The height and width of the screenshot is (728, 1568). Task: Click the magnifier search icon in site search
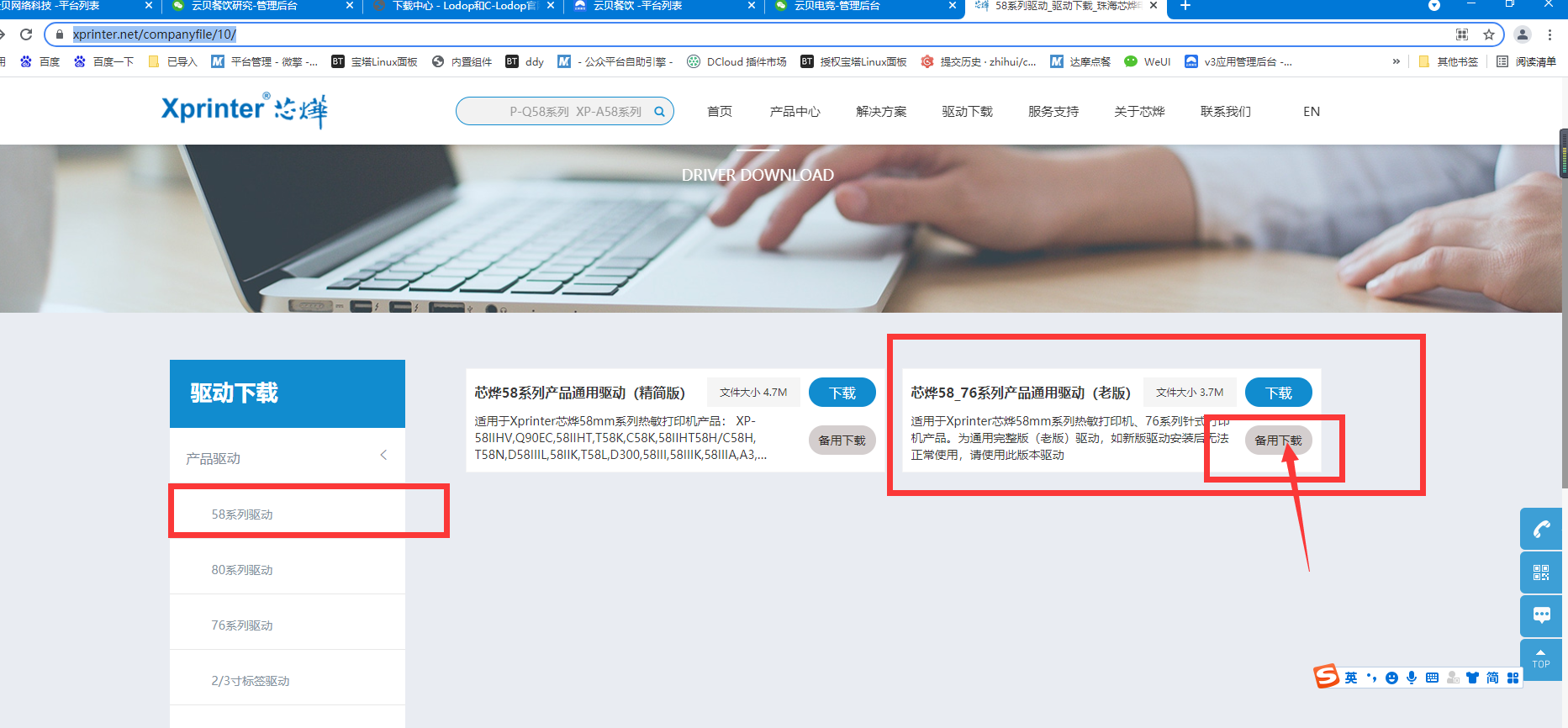[x=660, y=112]
